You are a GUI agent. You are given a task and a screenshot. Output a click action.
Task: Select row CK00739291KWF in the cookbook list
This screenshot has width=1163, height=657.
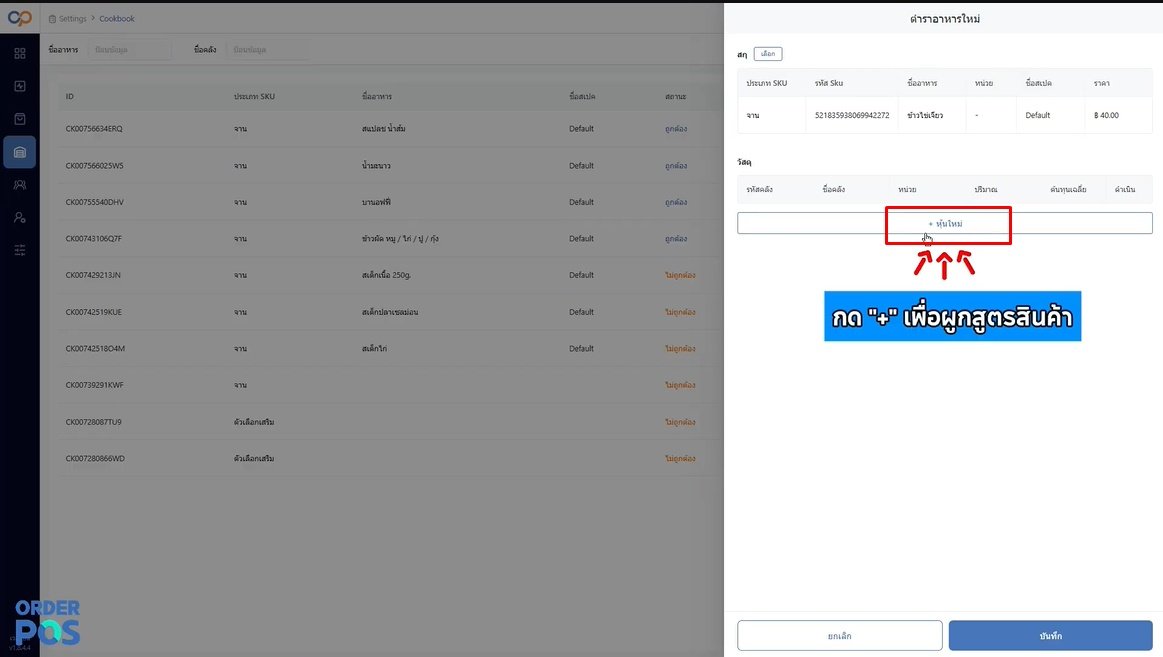[391, 385]
